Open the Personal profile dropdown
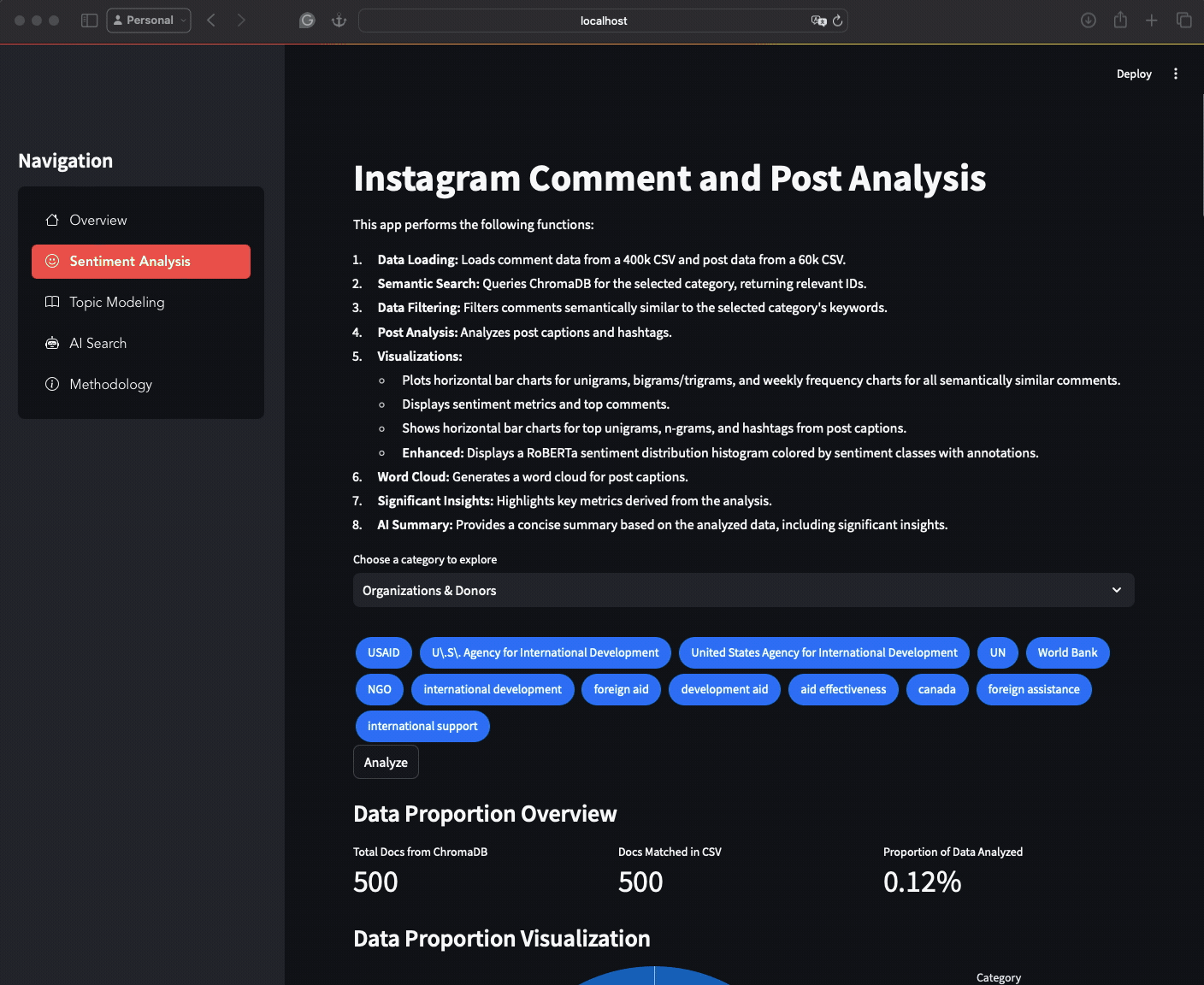The height and width of the screenshot is (985, 1204). 149,21
